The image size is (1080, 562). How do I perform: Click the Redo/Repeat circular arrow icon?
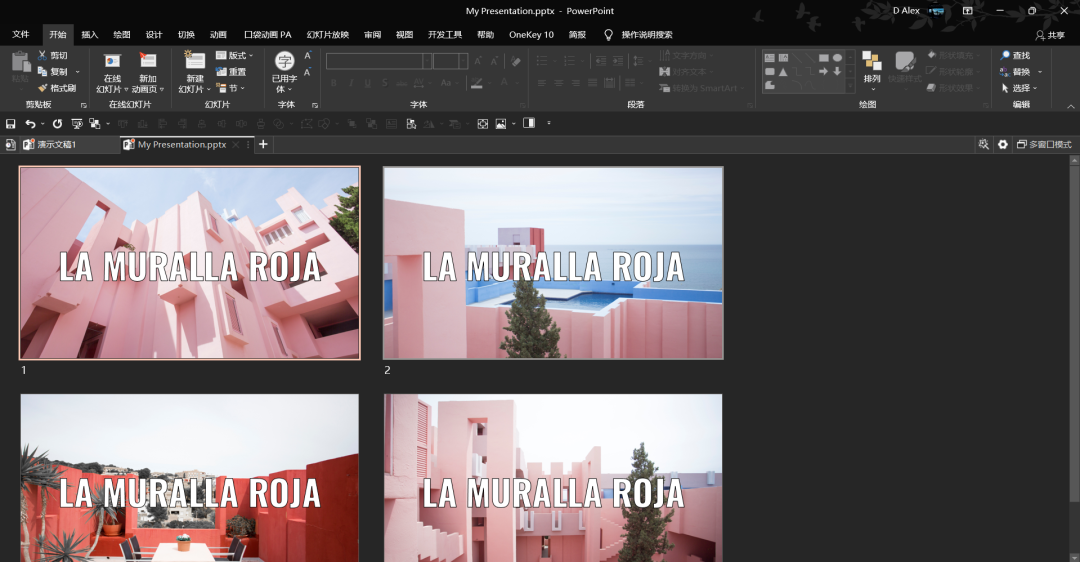(x=57, y=124)
